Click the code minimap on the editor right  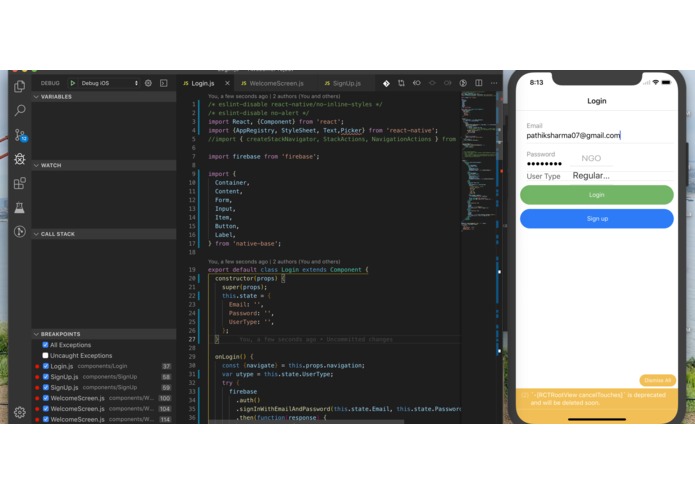(x=478, y=162)
